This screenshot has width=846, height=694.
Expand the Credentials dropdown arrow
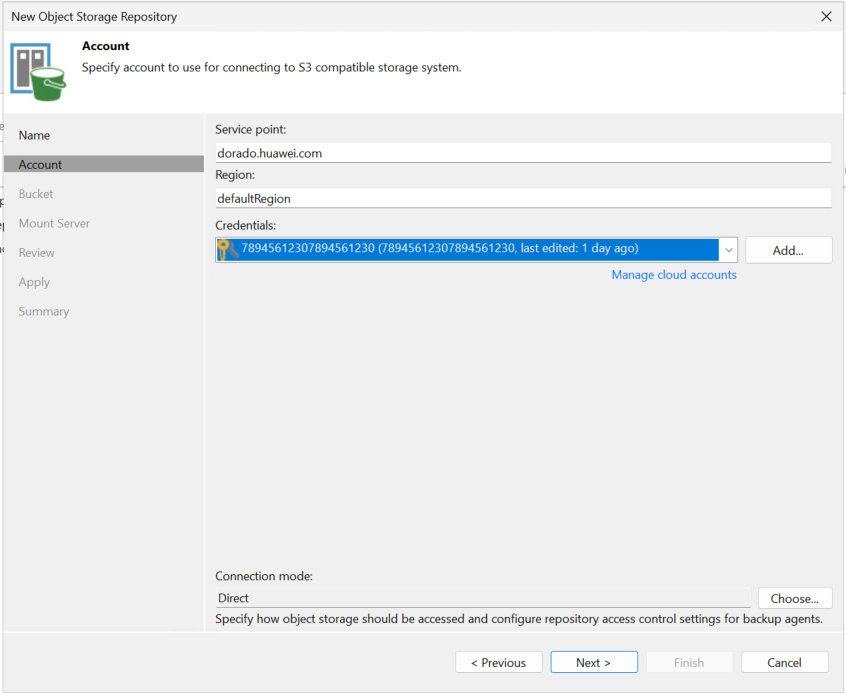tap(728, 250)
